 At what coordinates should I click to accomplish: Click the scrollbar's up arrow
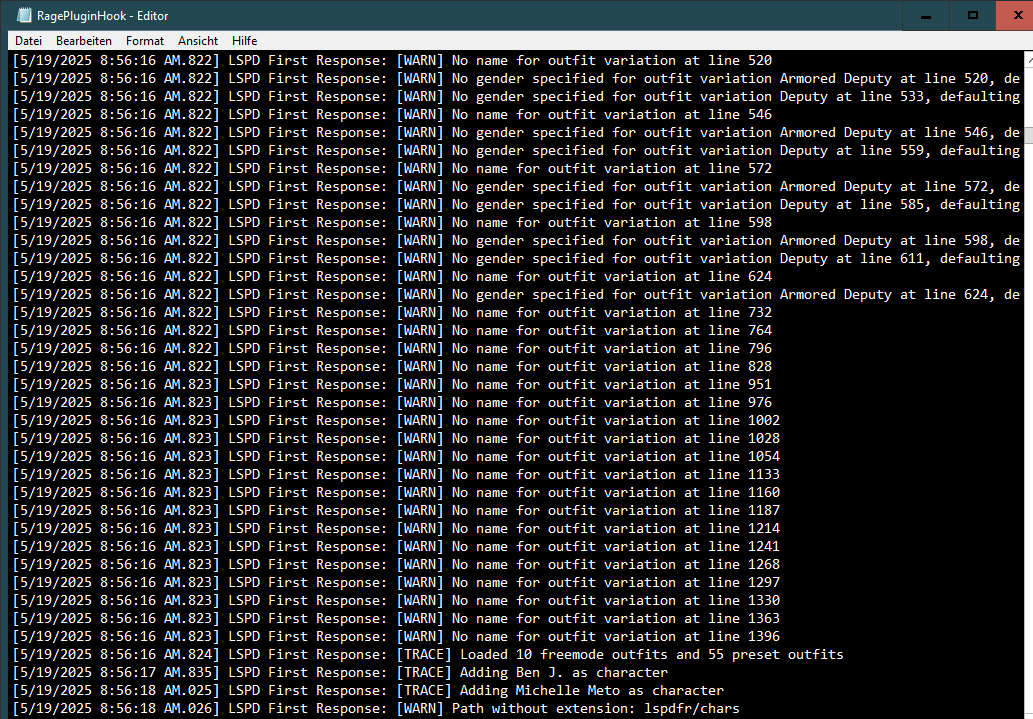pos(1028,59)
